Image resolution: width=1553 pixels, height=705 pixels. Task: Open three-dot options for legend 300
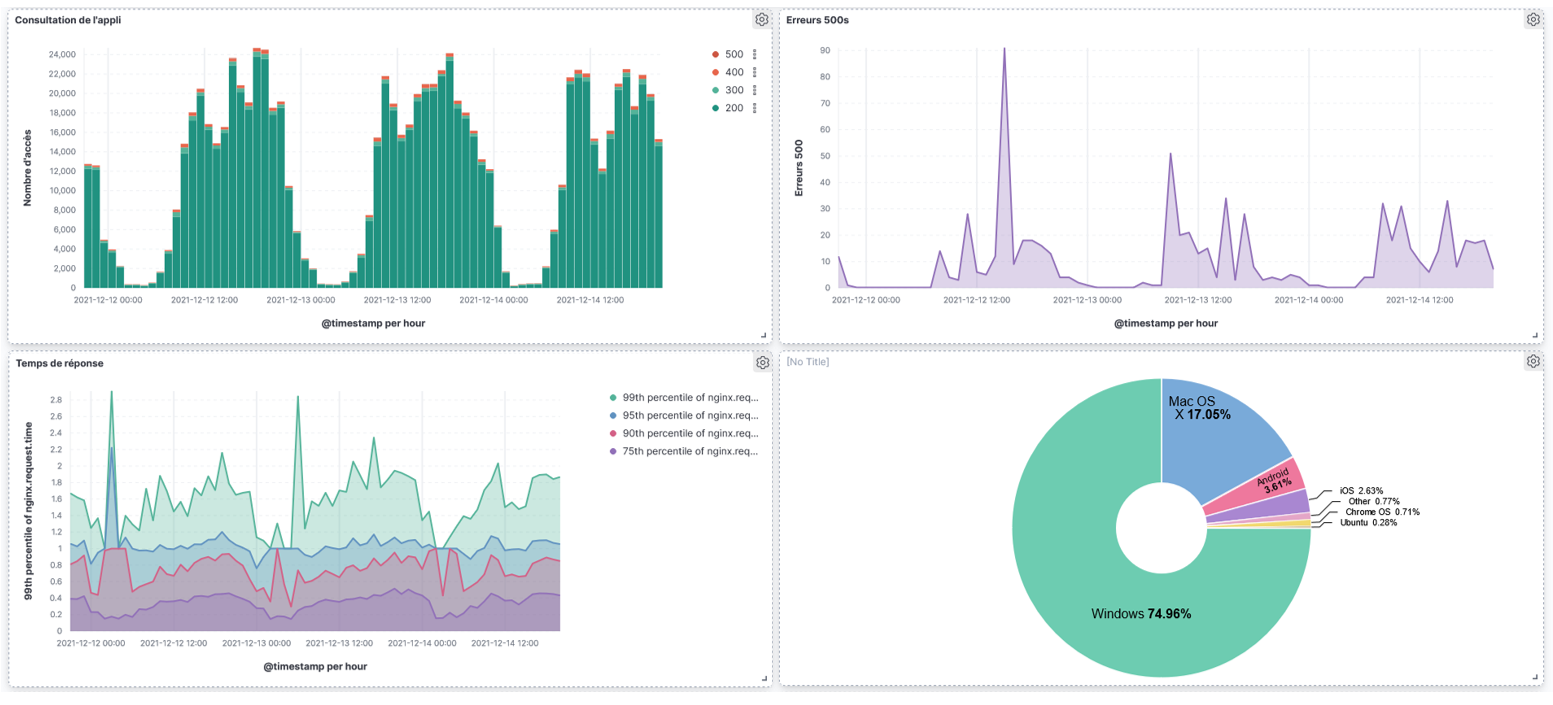755,90
